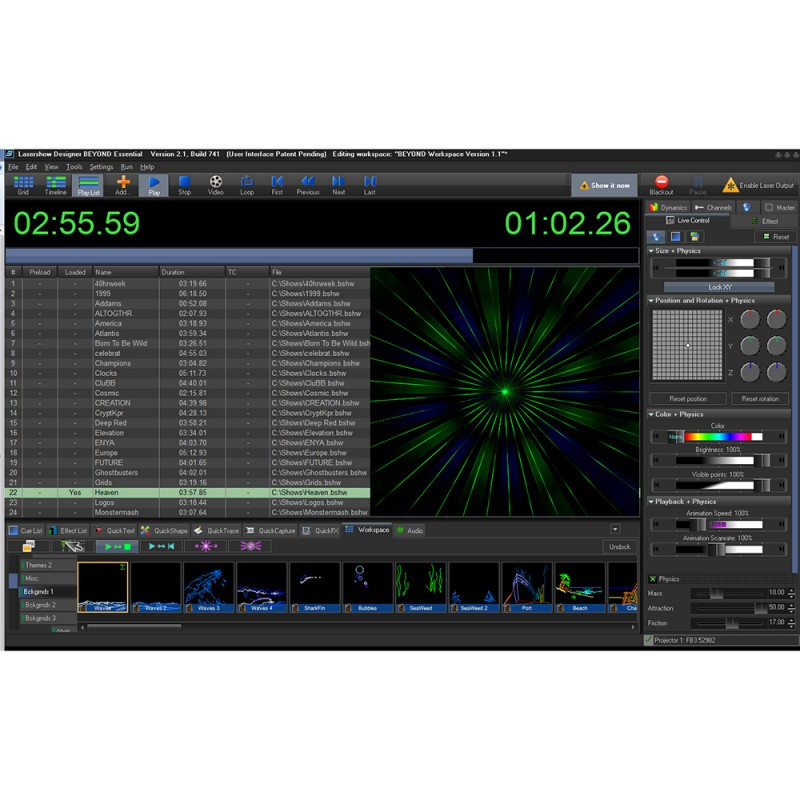Click the rainbow Color slider

718,437
